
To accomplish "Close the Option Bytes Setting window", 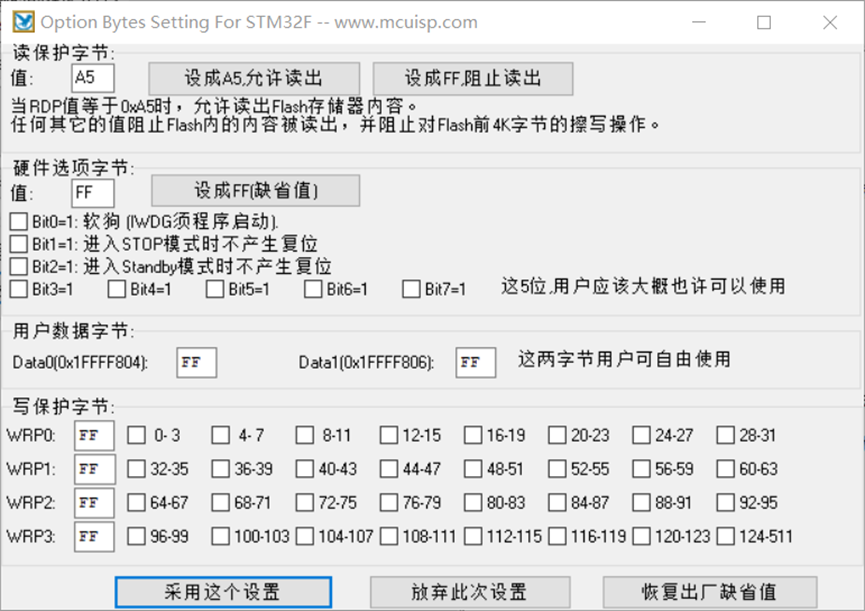I will (830, 22).
